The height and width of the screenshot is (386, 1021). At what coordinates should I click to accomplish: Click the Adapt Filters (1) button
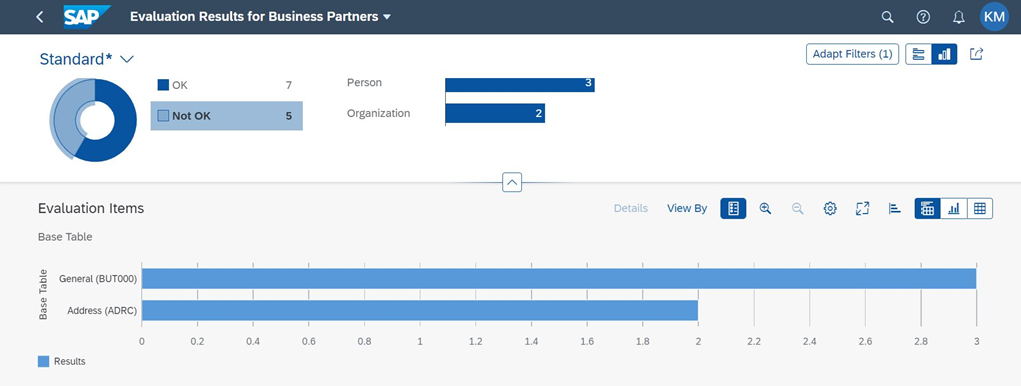pyautogui.click(x=852, y=54)
